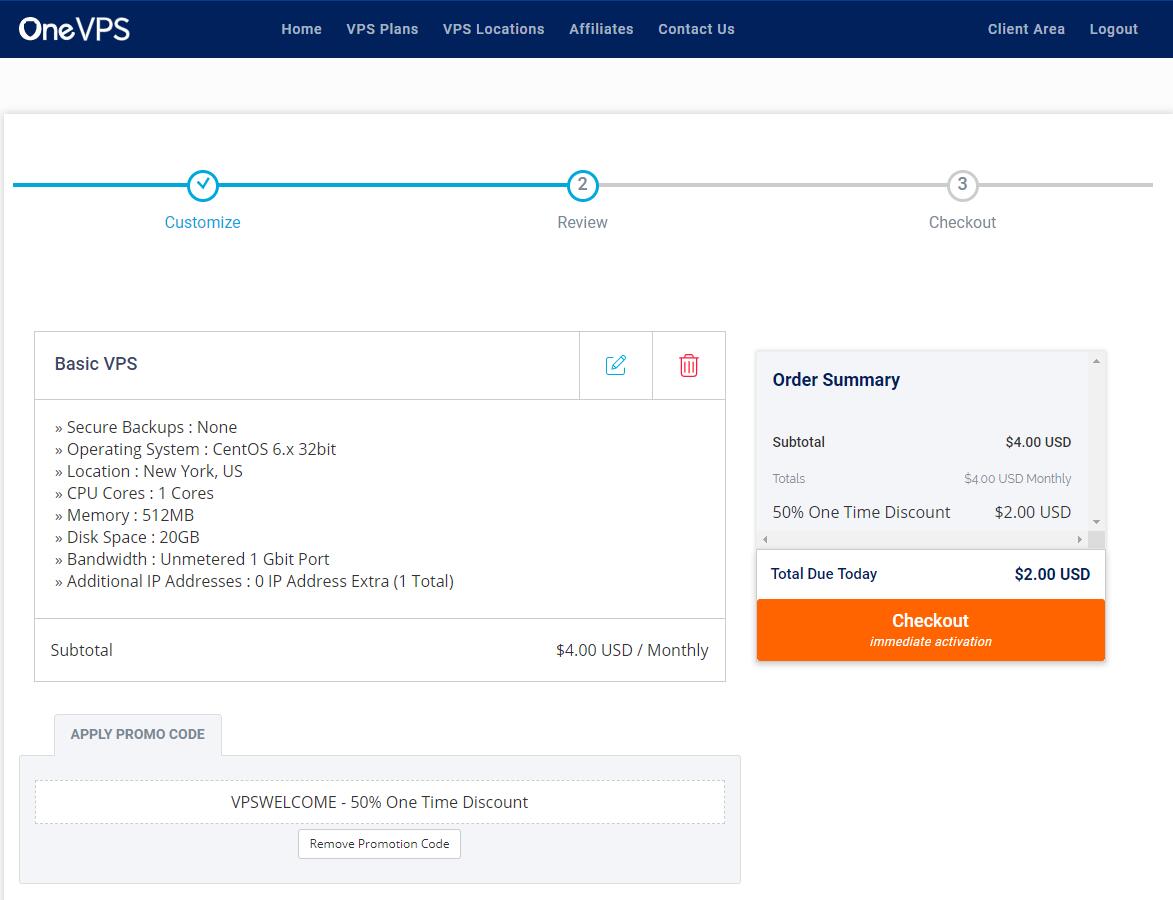Go to VPS Plans page

tap(382, 29)
